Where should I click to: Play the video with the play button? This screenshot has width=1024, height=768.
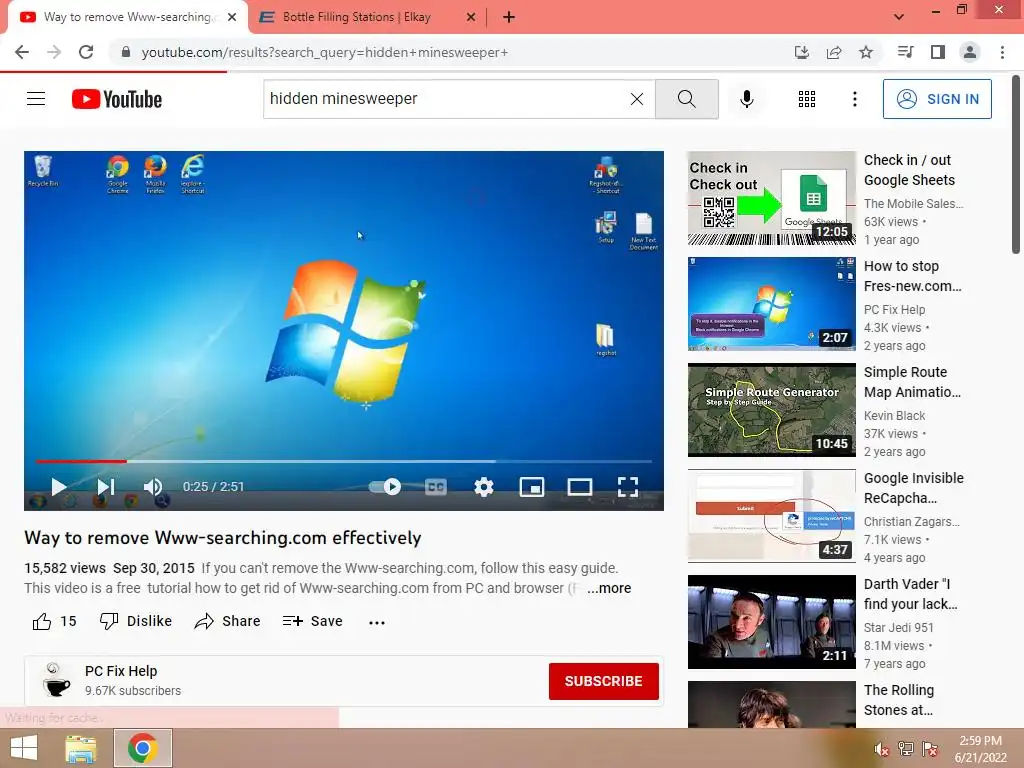pyautogui.click(x=59, y=487)
